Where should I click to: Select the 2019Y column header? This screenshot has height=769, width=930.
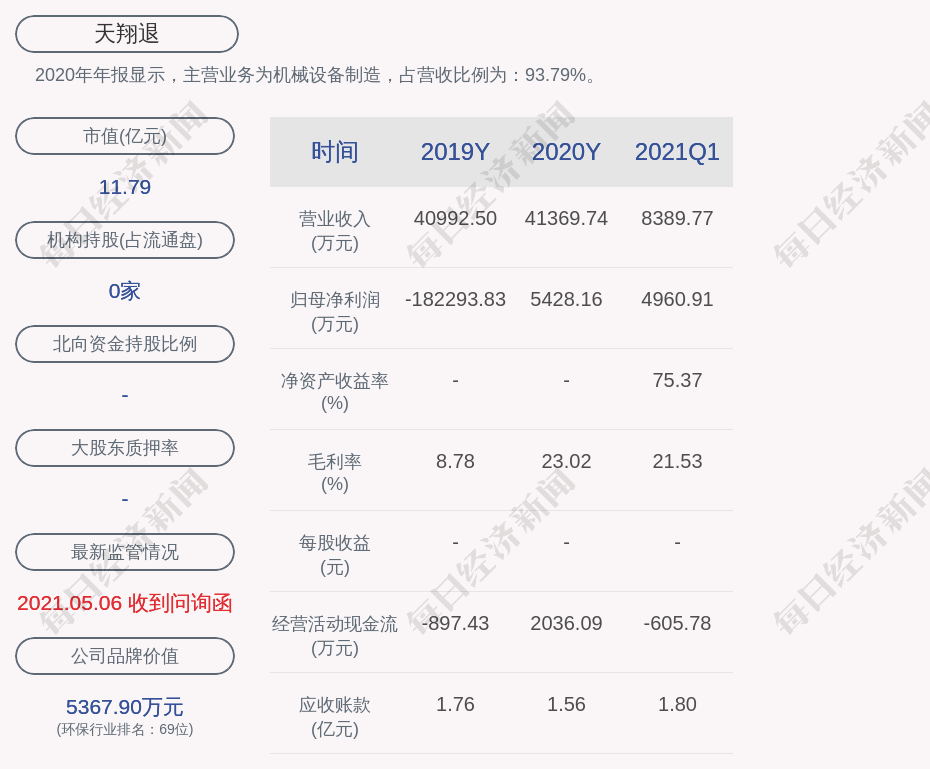pos(455,152)
